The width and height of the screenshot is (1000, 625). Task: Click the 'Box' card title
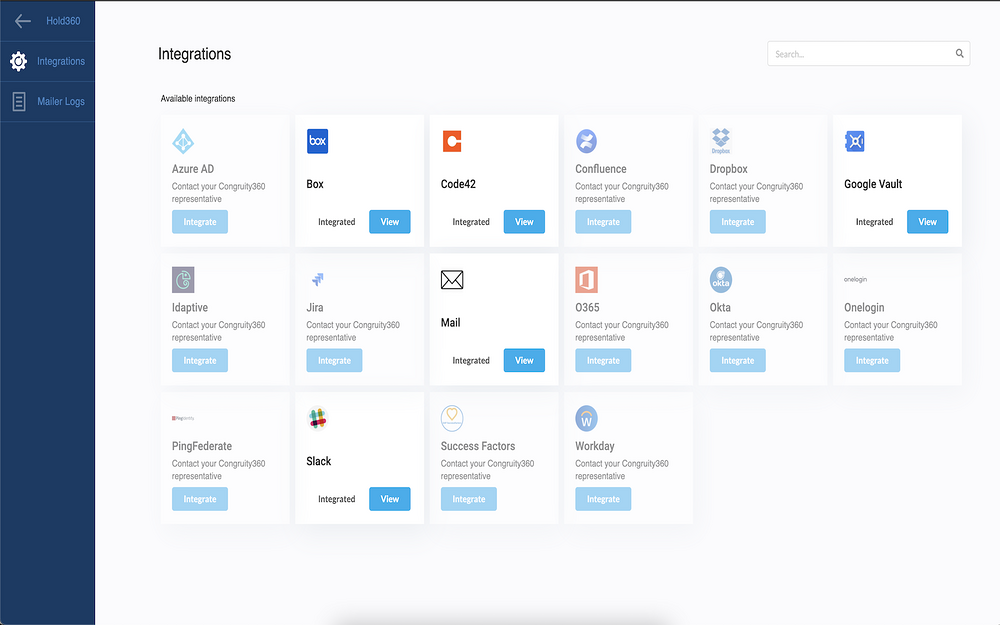[x=314, y=184]
